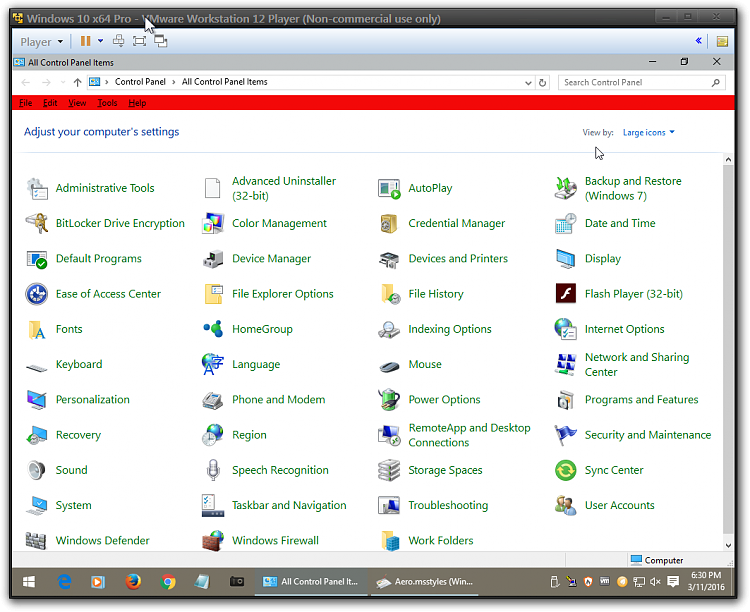Launch Google Chrome from taskbar

tap(168, 581)
